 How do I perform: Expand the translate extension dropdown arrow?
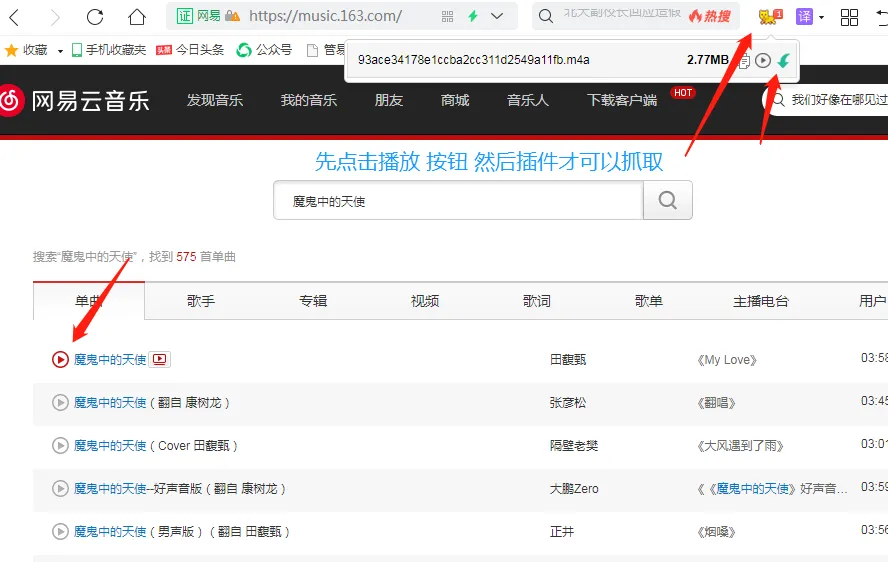(x=821, y=17)
